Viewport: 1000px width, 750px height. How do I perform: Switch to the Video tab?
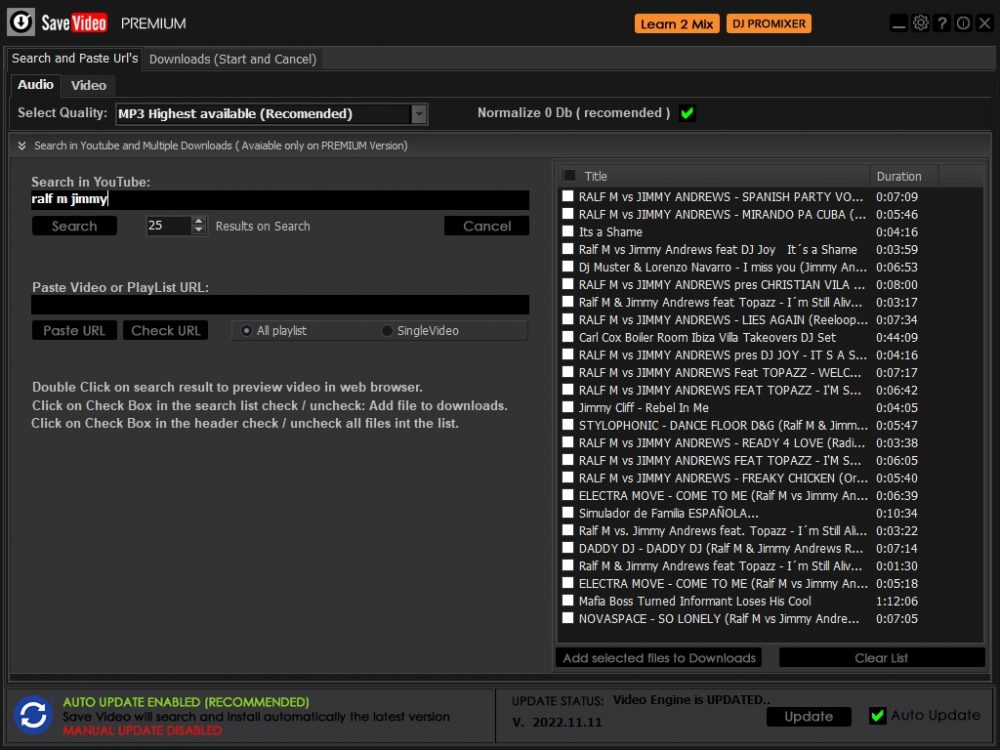point(89,85)
